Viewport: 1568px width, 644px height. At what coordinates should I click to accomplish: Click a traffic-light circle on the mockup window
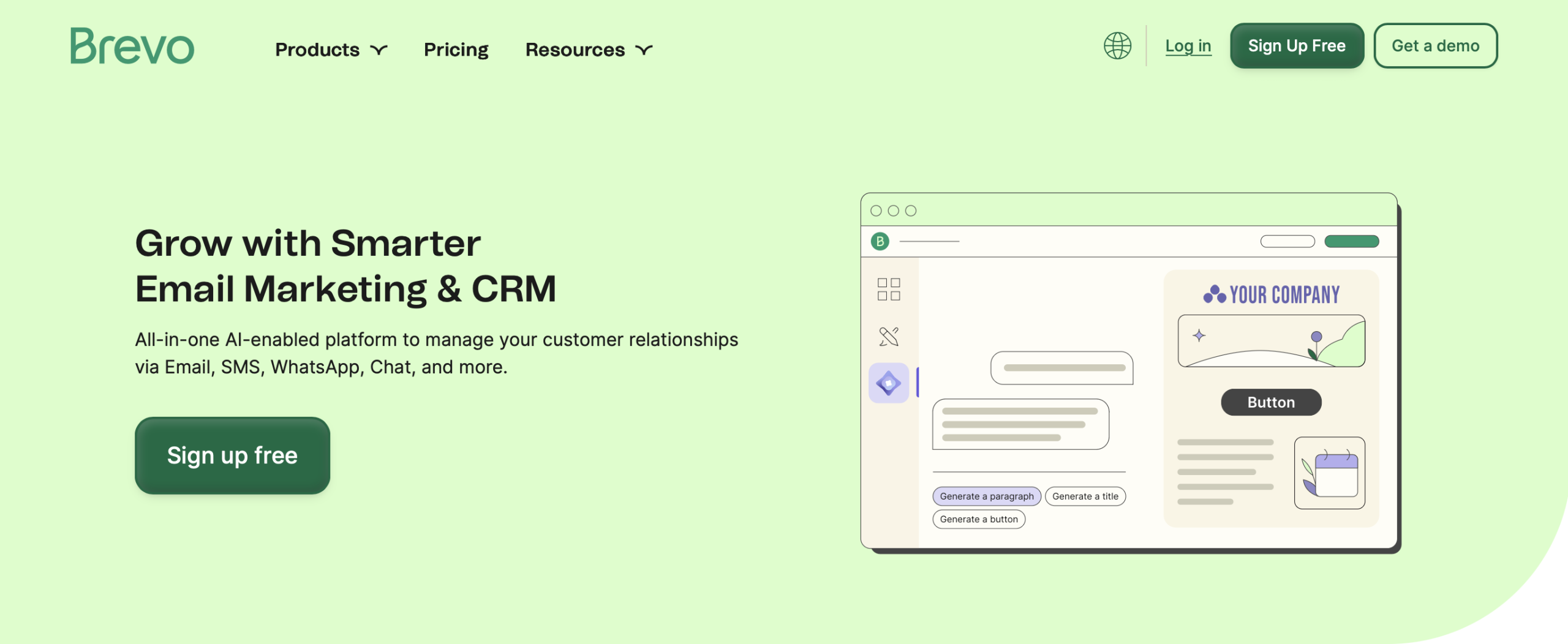tap(876, 210)
